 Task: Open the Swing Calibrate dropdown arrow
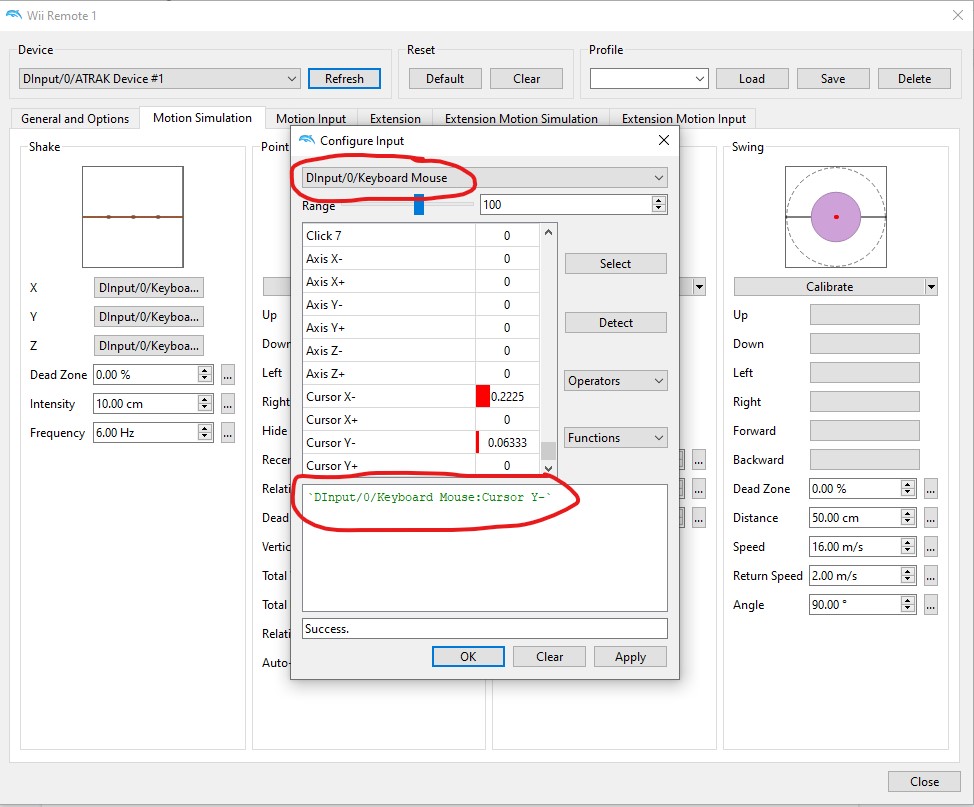[x=931, y=287]
